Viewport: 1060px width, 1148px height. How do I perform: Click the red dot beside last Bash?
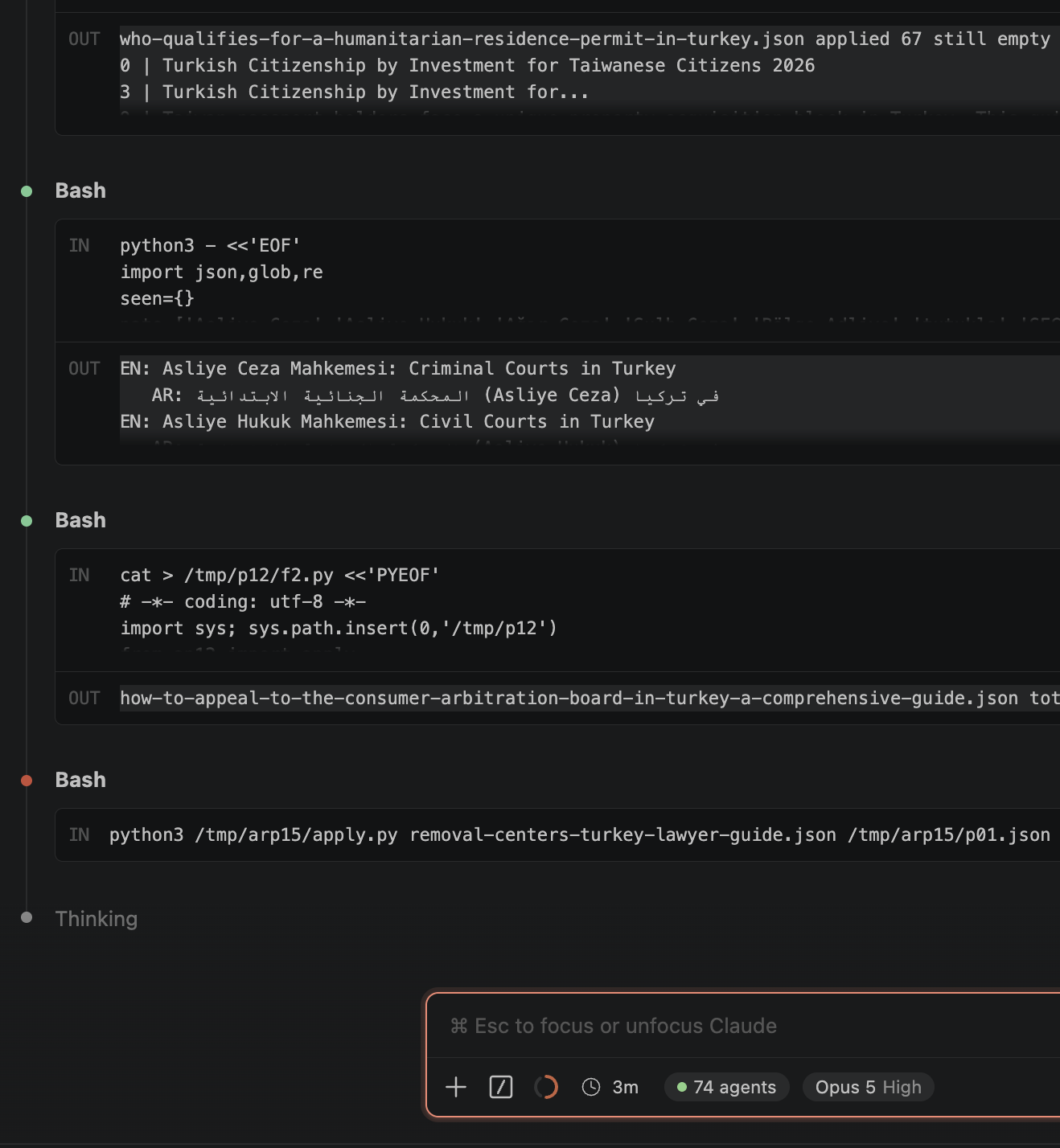click(x=27, y=781)
